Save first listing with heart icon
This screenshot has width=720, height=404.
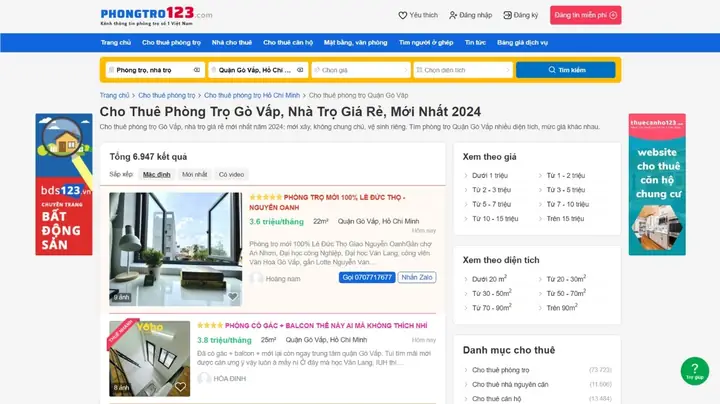233,297
